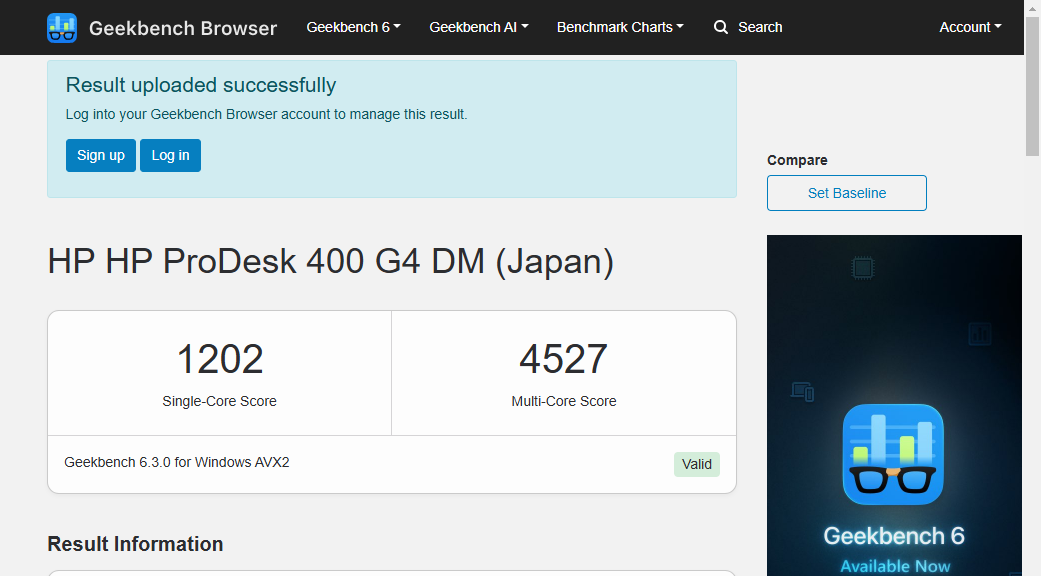Click the Single-Core Score label

220,401
